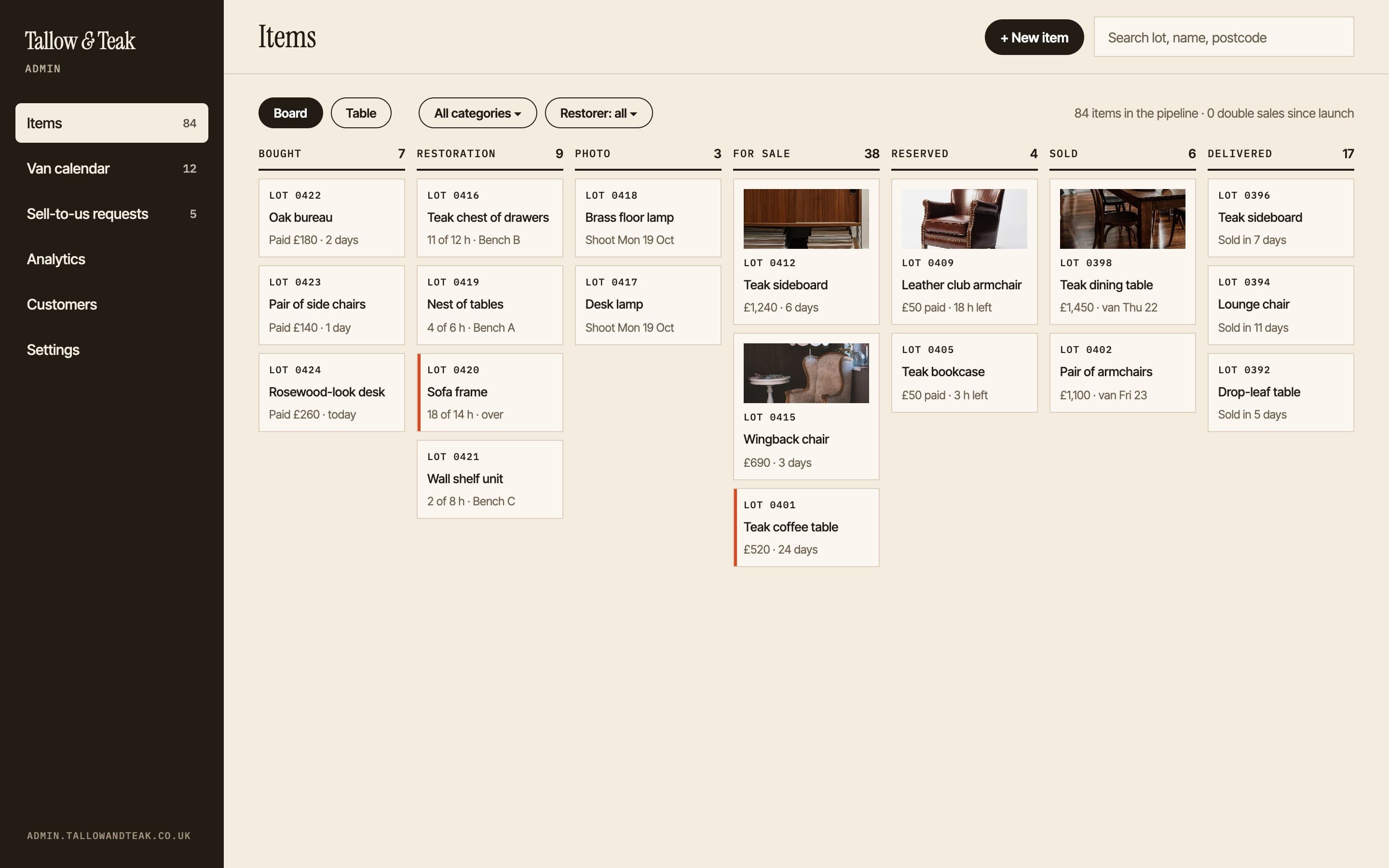The image size is (1389, 868).
Task: Open the Brass floor lamp card
Action: pyautogui.click(x=648, y=218)
